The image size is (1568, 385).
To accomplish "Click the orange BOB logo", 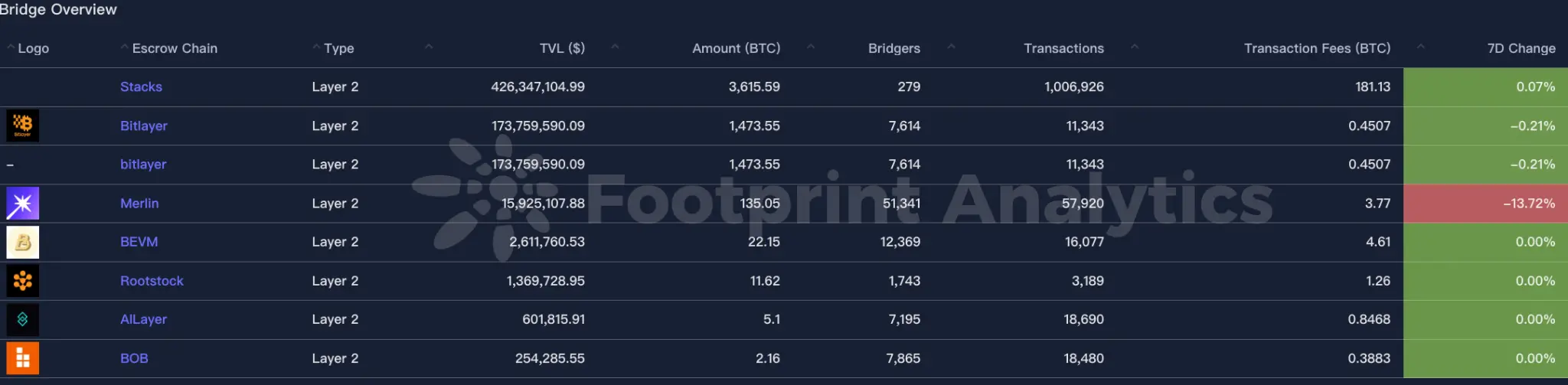I will (x=22, y=358).
